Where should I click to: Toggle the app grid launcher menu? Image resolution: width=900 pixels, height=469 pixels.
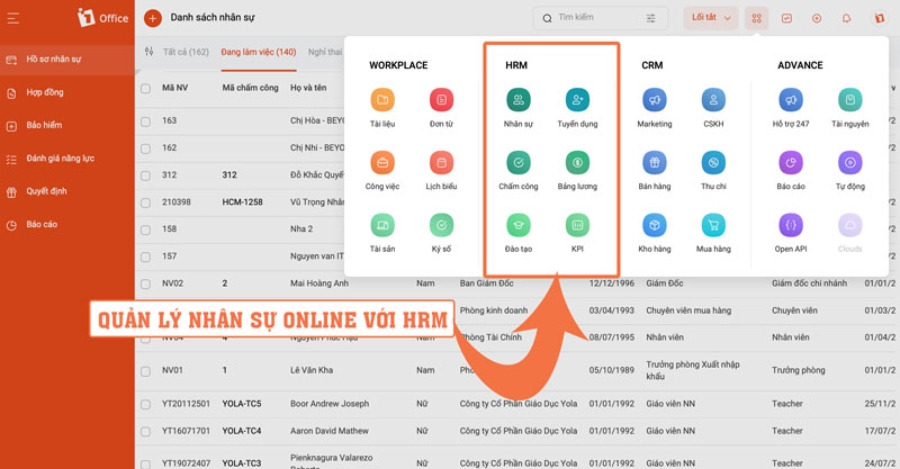click(757, 18)
